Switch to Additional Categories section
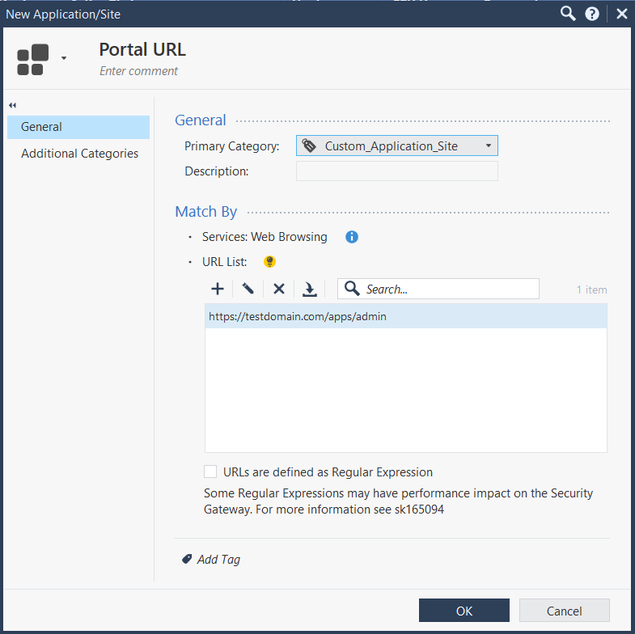The image size is (635, 634). pyautogui.click(x=80, y=153)
